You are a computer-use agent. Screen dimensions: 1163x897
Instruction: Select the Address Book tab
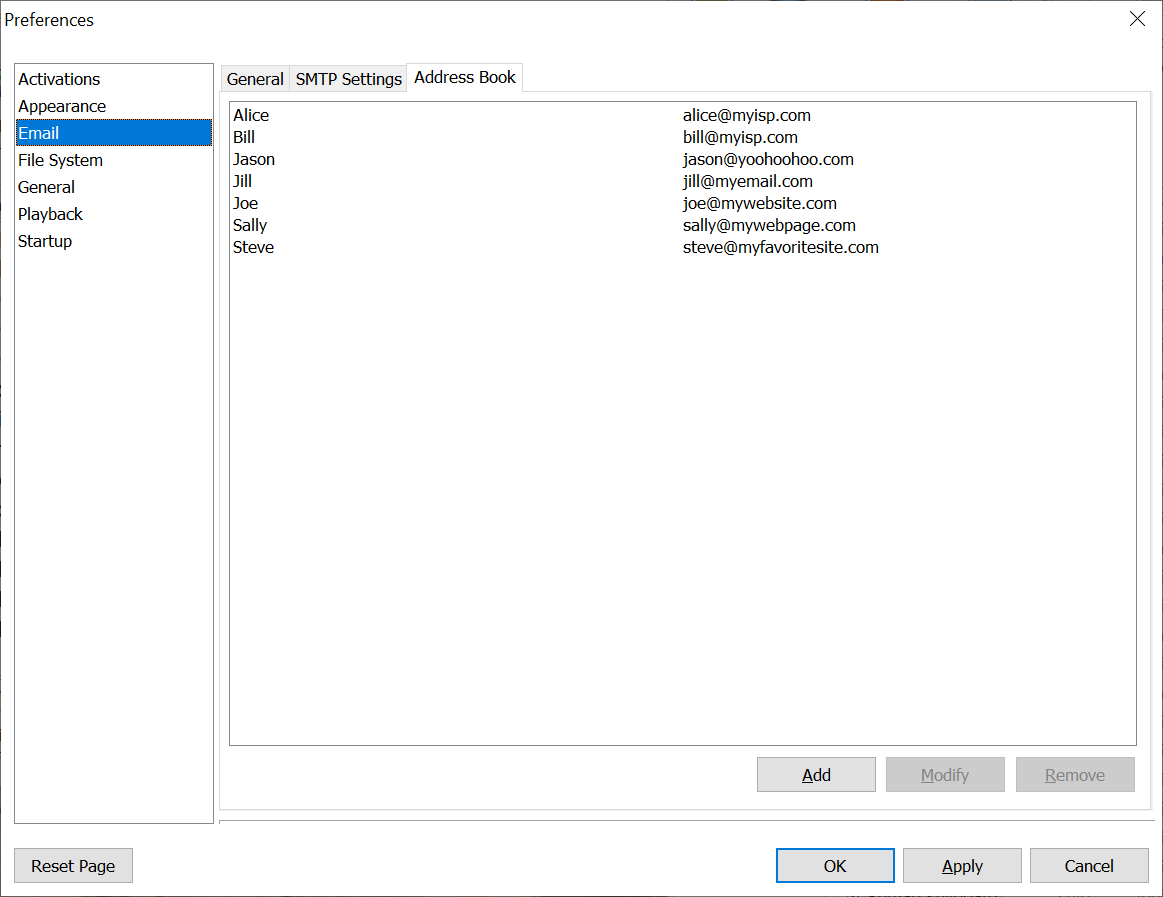click(x=465, y=78)
